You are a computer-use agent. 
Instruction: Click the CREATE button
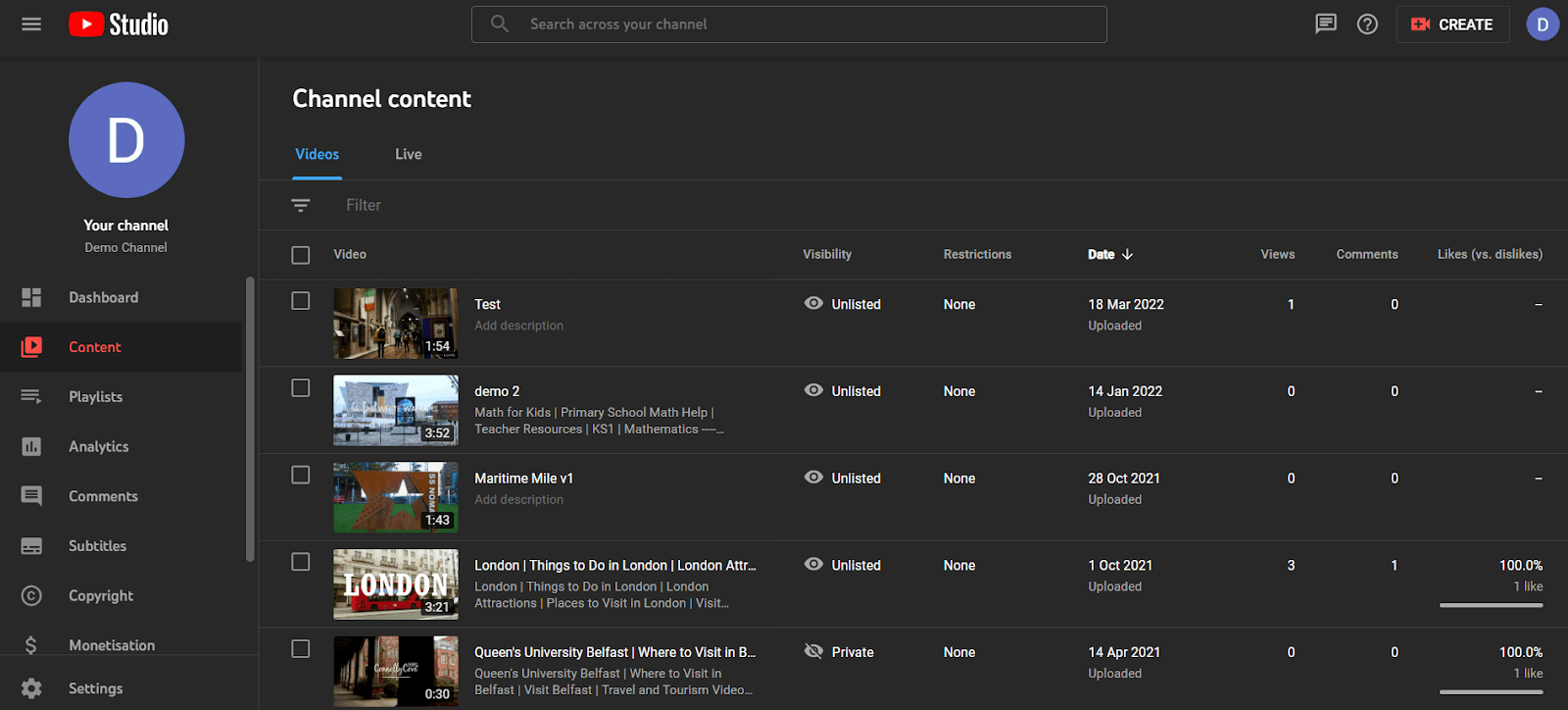point(1452,25)
